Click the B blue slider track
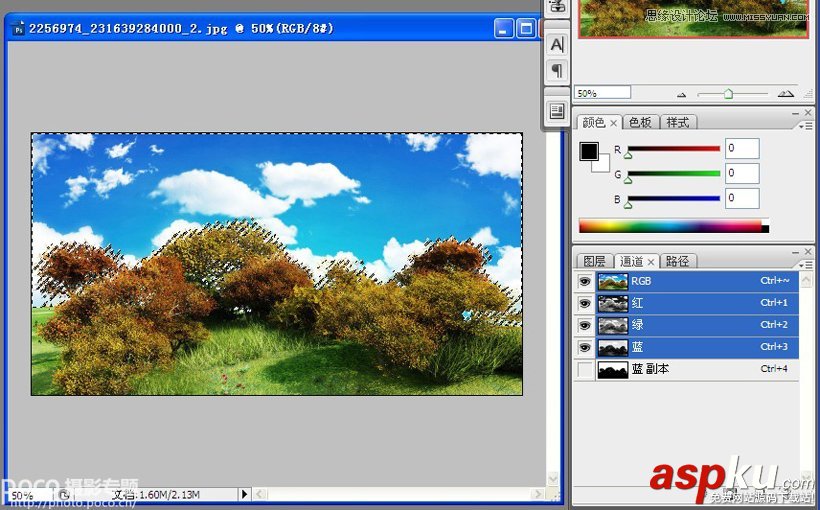This screenshot has width=820, height=510. pyautogui.click(x=674, y=198)
